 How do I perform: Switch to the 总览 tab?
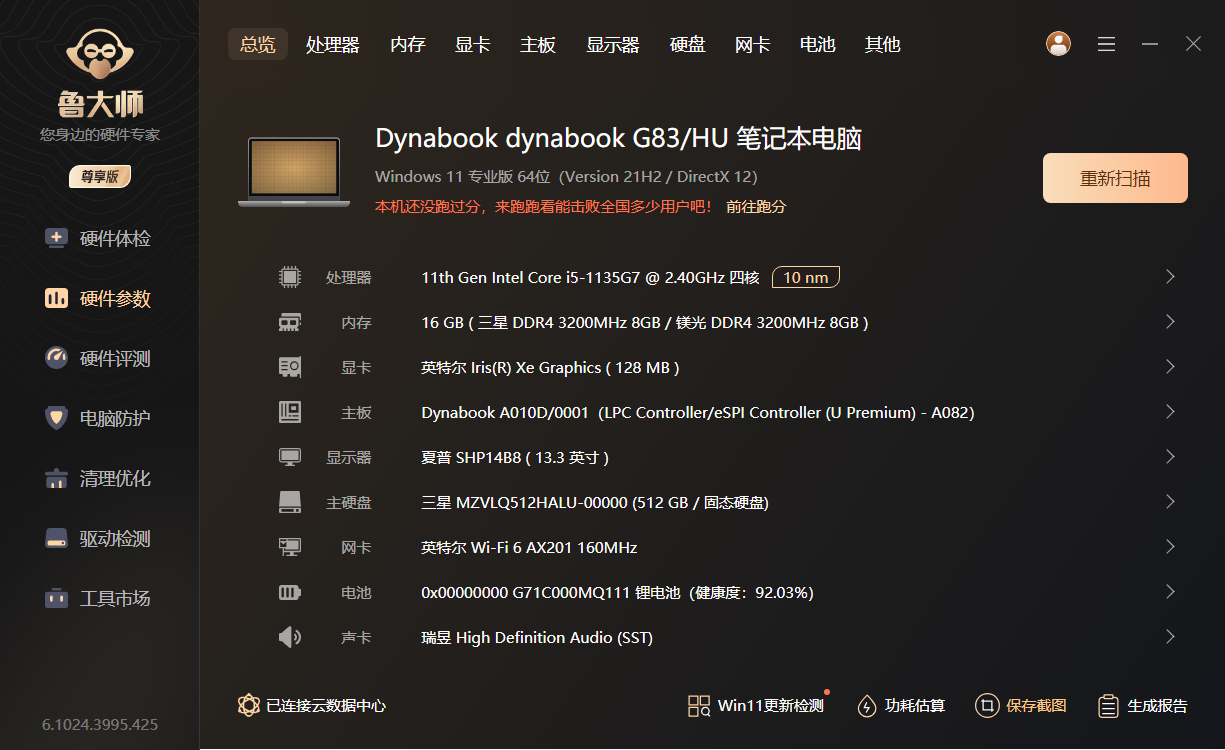258,45
